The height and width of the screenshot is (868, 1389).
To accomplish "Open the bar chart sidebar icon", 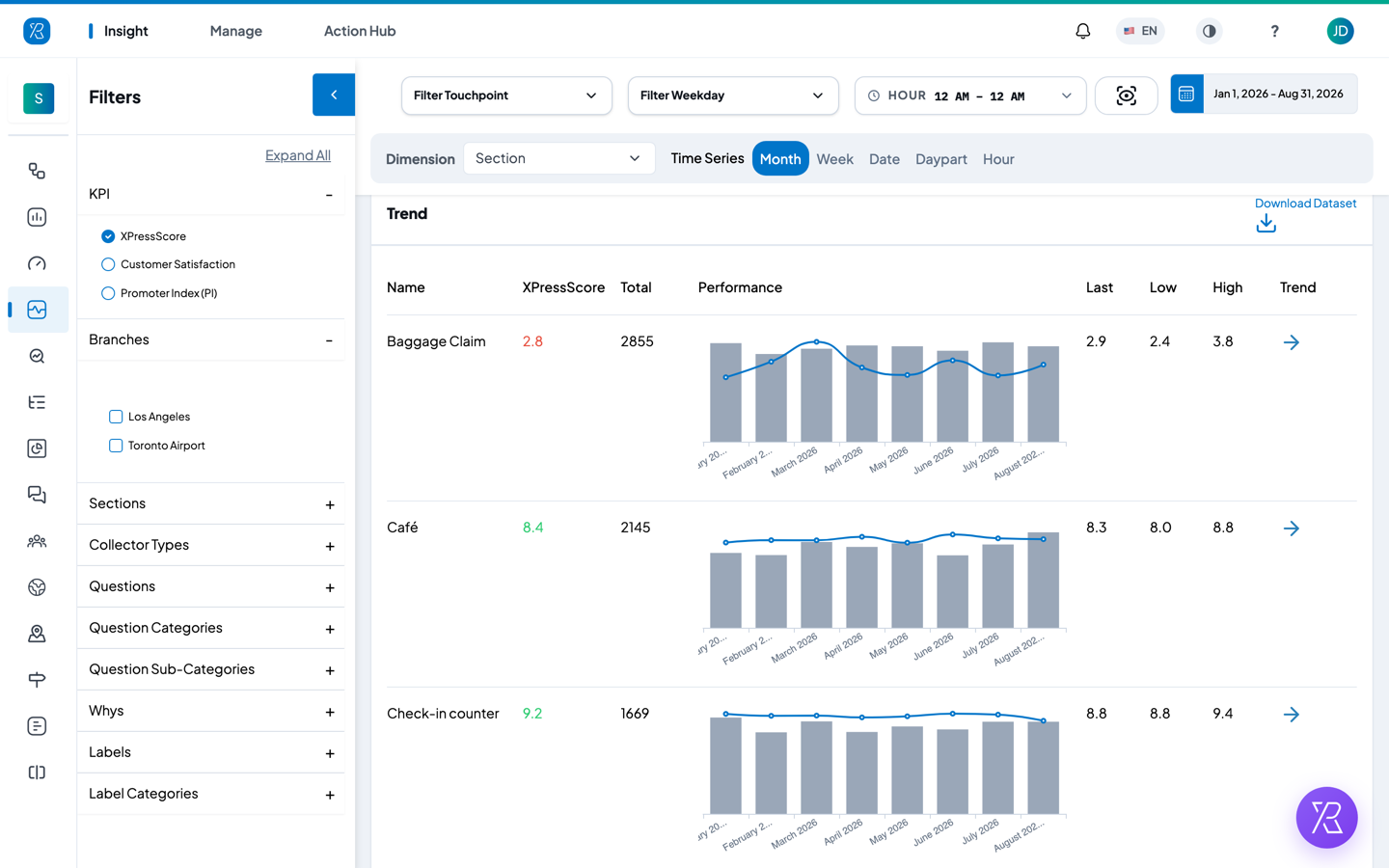I will tap(37, 217).
